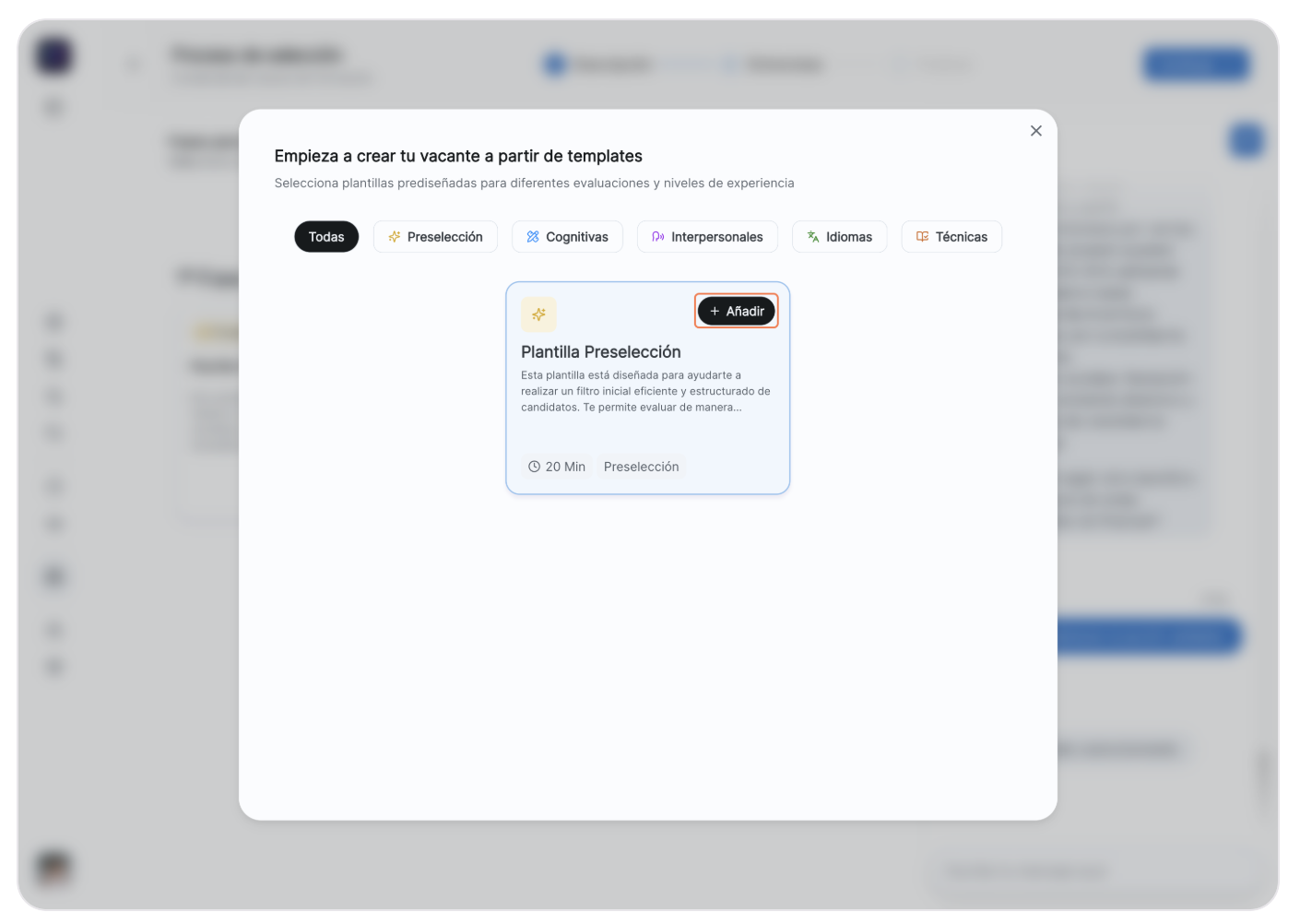Image resolution: width=1300 pixels, height=924 pixels.
Task: Select the Todas filter tab
Action: [326, 237]
